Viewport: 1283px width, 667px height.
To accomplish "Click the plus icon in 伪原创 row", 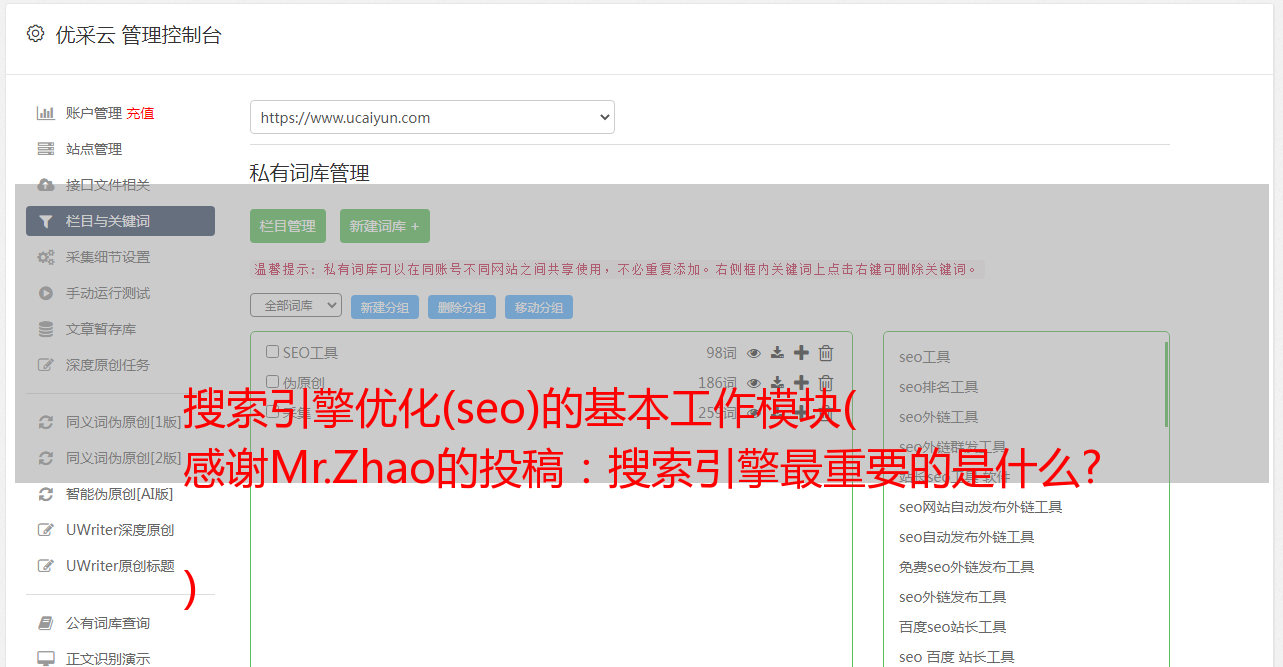I will pyautogui.click(x=801, y=382).
